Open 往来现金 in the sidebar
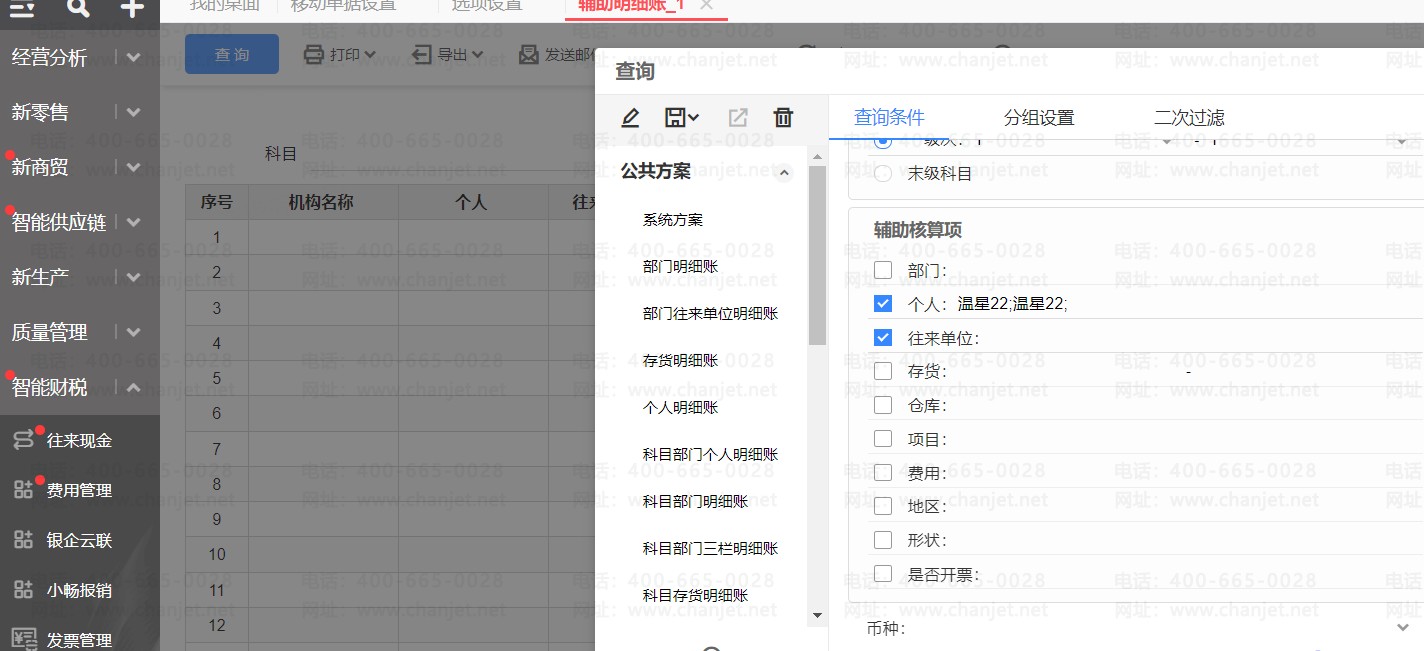 (x=78, y=441)
